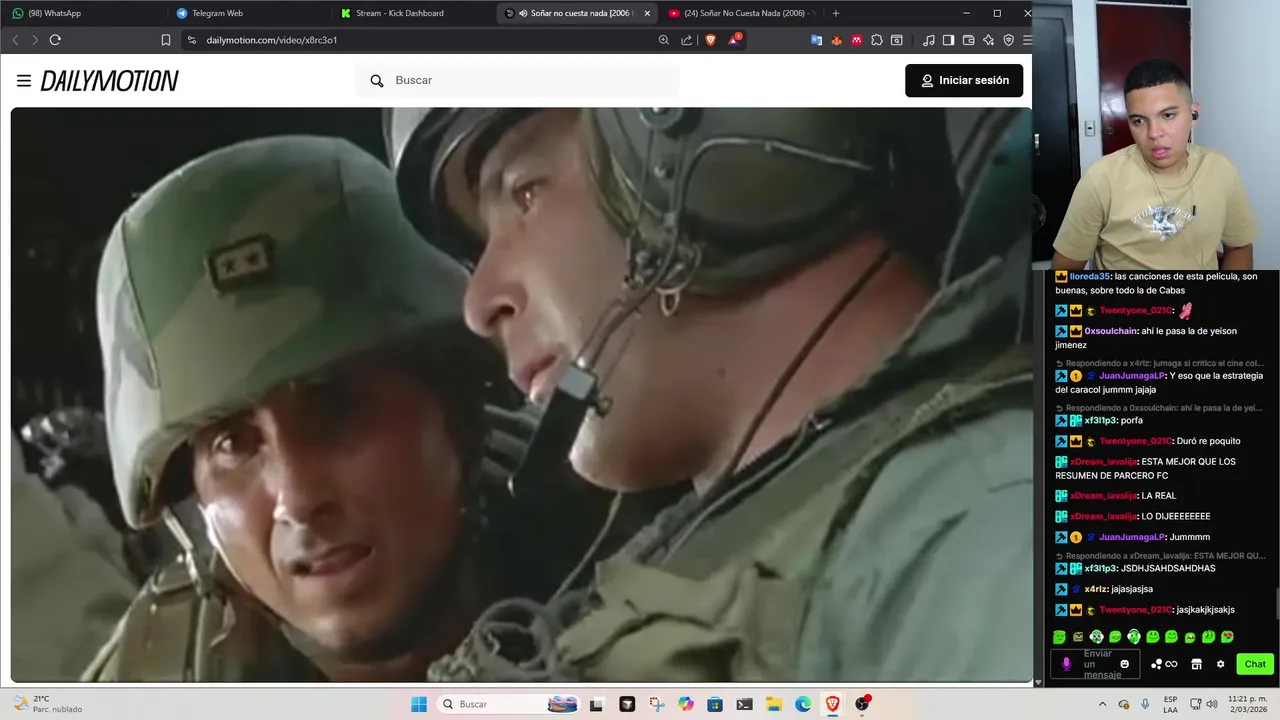Viewport: 1280px width, 720px height.
Task: Open a new browser tab
Action: coord(836,13)
